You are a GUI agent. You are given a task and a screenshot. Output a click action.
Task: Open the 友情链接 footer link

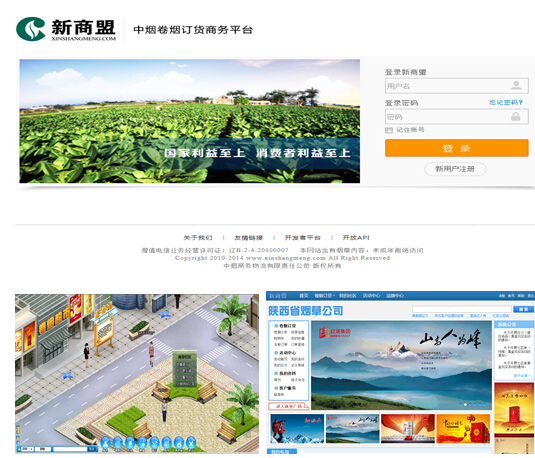[248, 238]
